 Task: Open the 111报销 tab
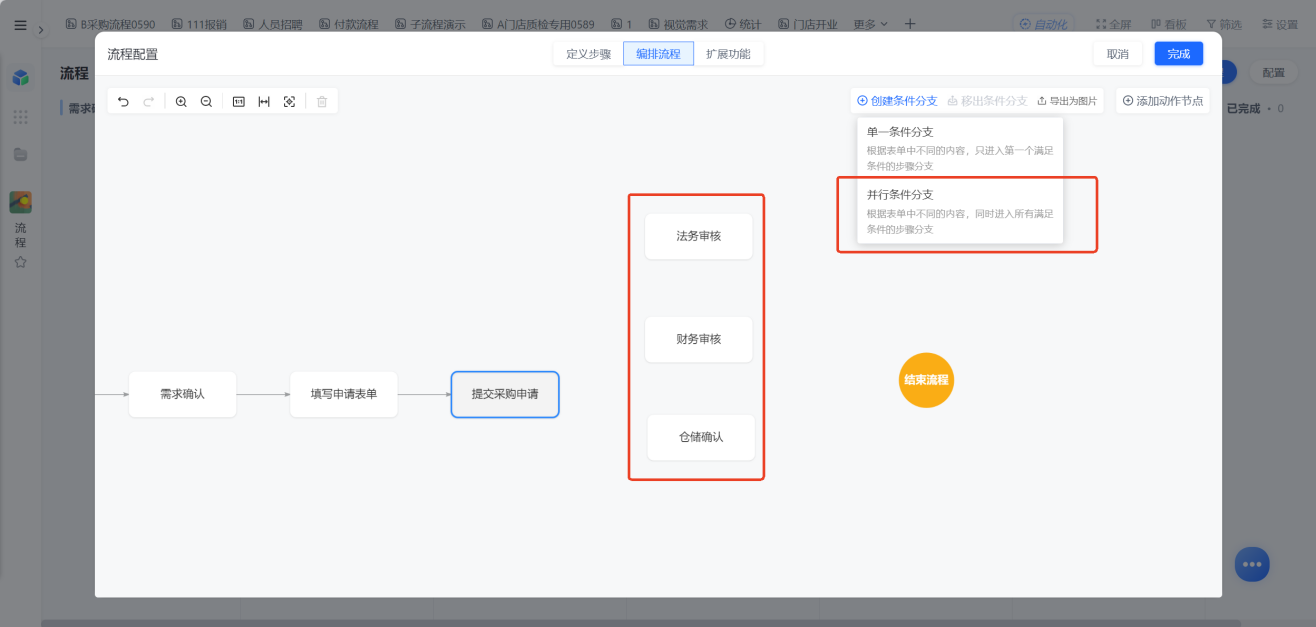(x=198, y=24)
